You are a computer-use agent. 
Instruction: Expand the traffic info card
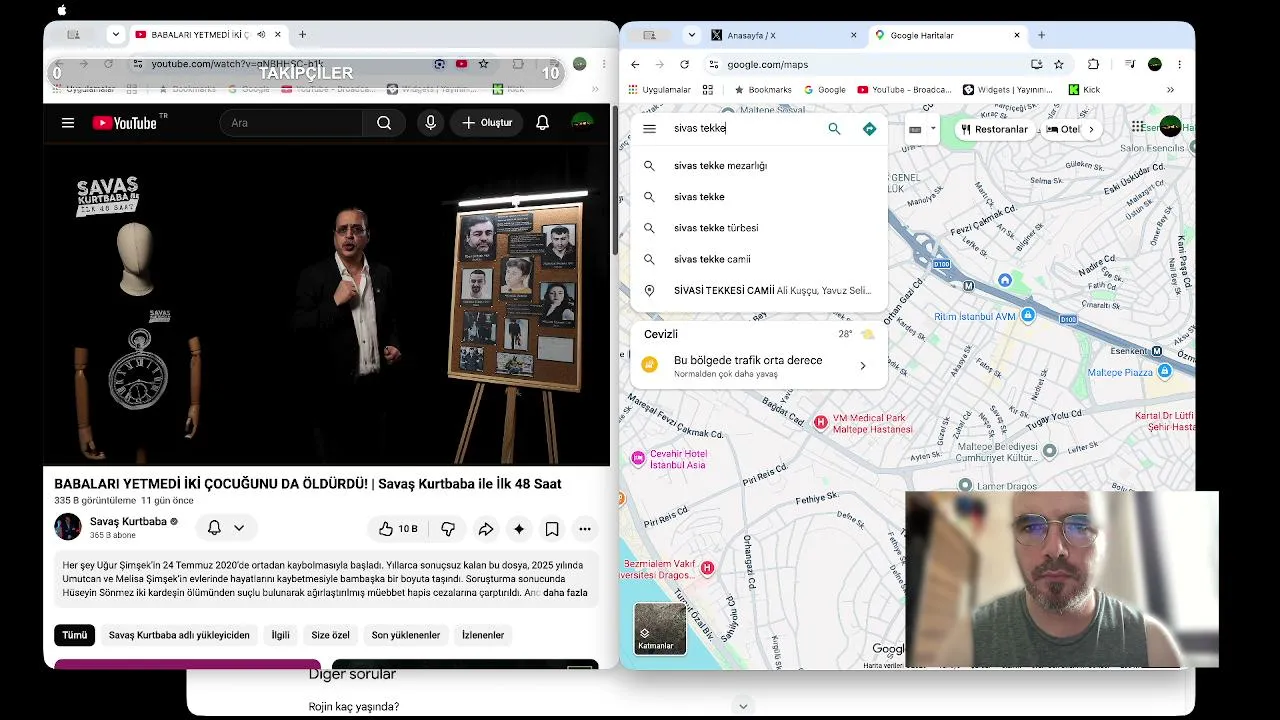(x=759, y=366)
